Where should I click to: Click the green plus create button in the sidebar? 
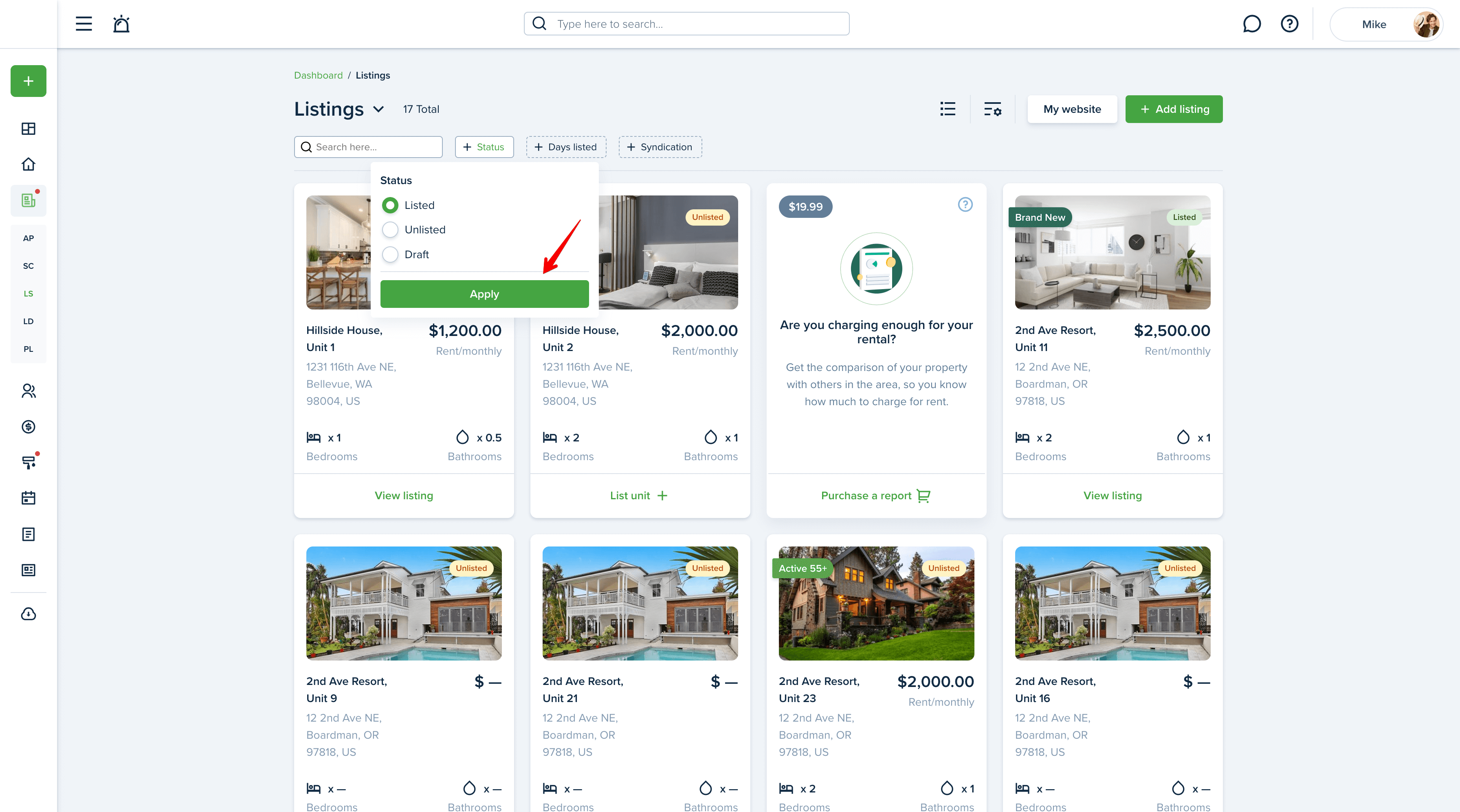click(x=29, y=81)
